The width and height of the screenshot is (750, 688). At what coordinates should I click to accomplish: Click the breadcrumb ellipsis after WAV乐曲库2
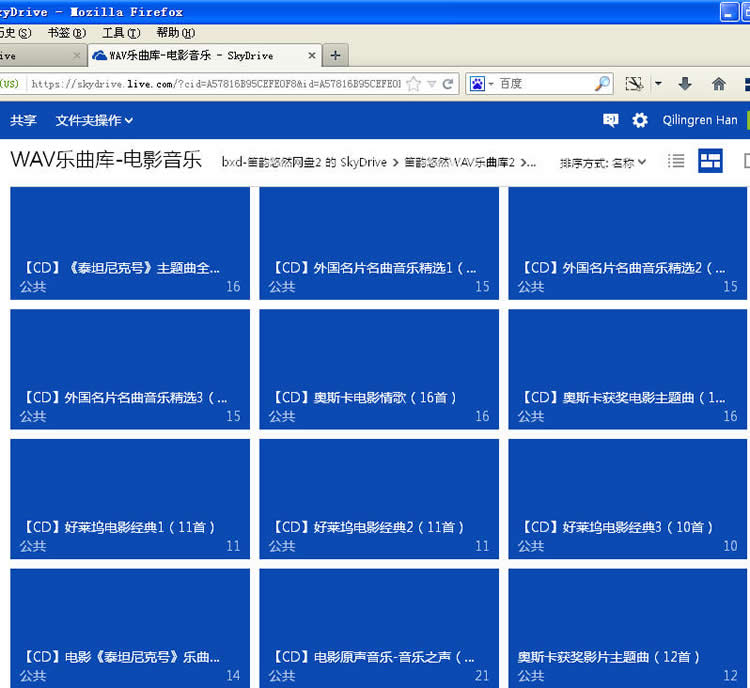pyautogui.click(x=532, y=163)
